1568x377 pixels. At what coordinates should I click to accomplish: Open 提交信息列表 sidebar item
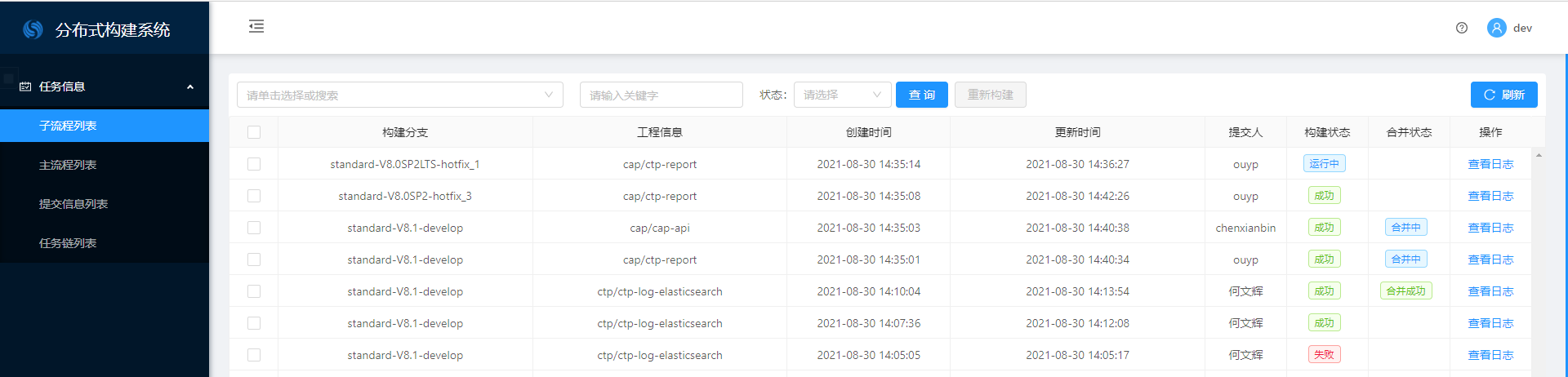(x=73, y=204)
